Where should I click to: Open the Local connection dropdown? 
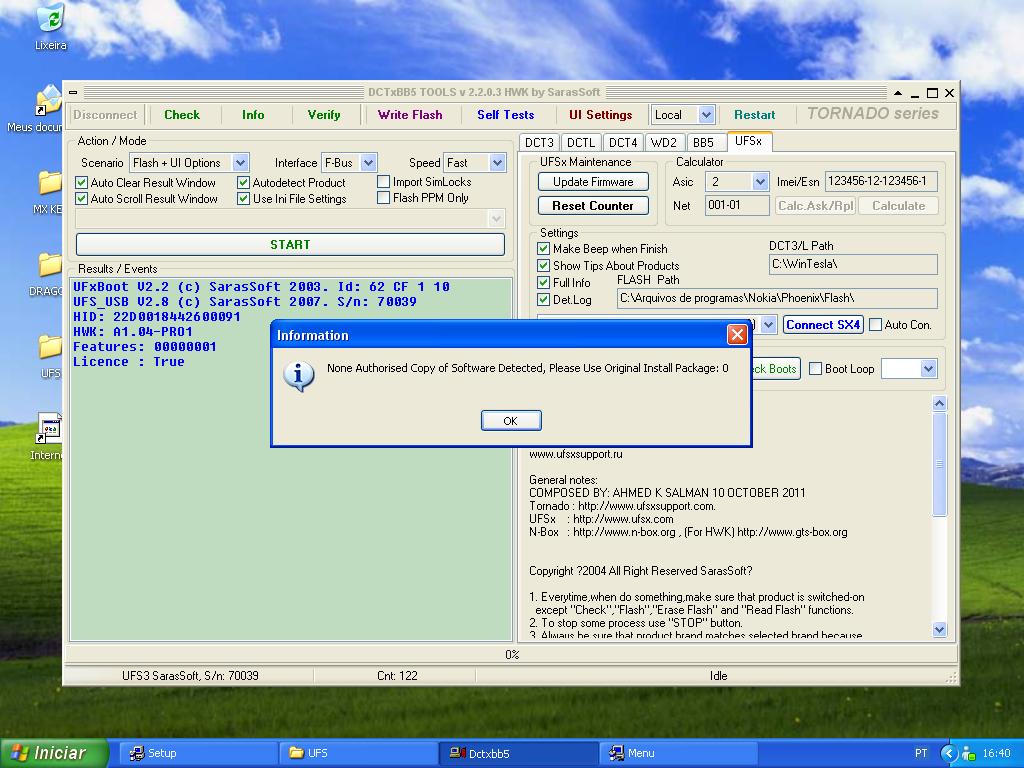[706, 115]
